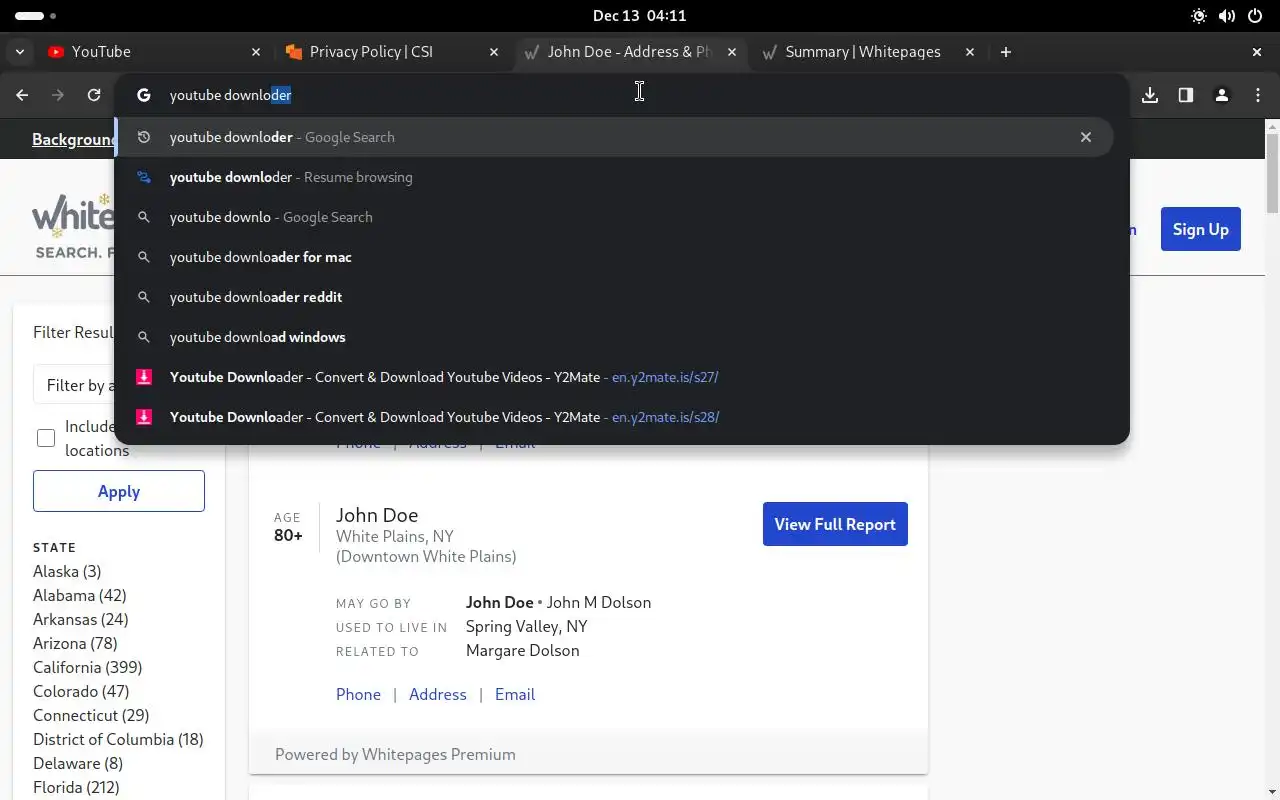Switch to the John Doe - Address tab
Image resolution: width=1280 pixels, height=800 pixels.
click(x=629, y=52)
